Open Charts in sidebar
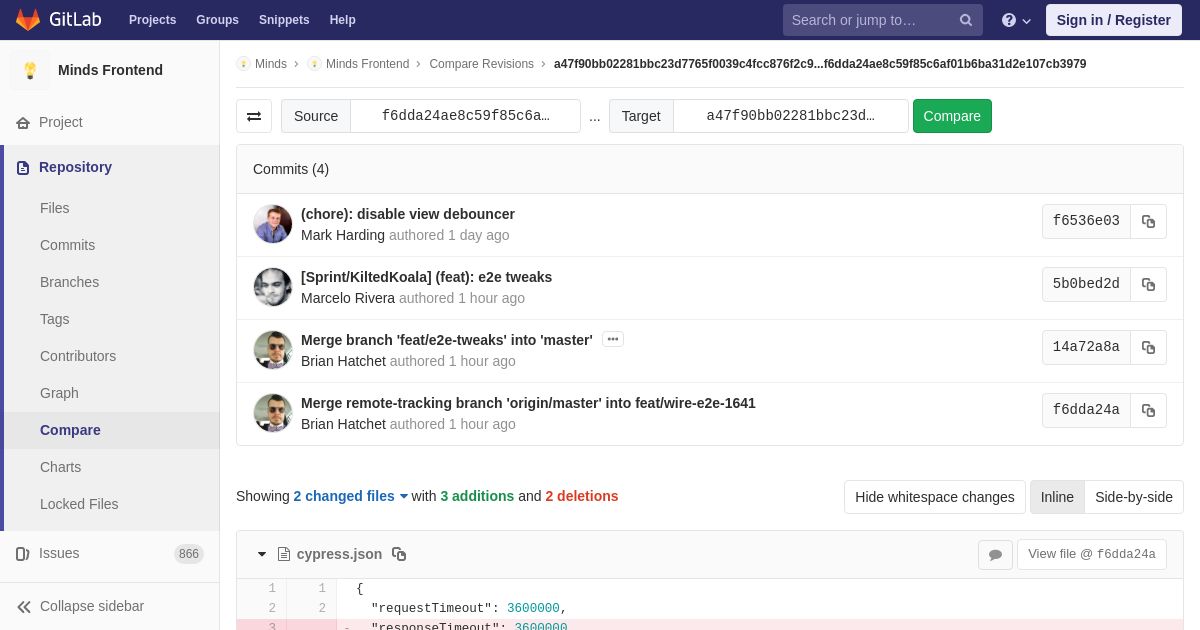Image resolution: width=1200 pixels, height=630 pixels. tap(60, 467)
